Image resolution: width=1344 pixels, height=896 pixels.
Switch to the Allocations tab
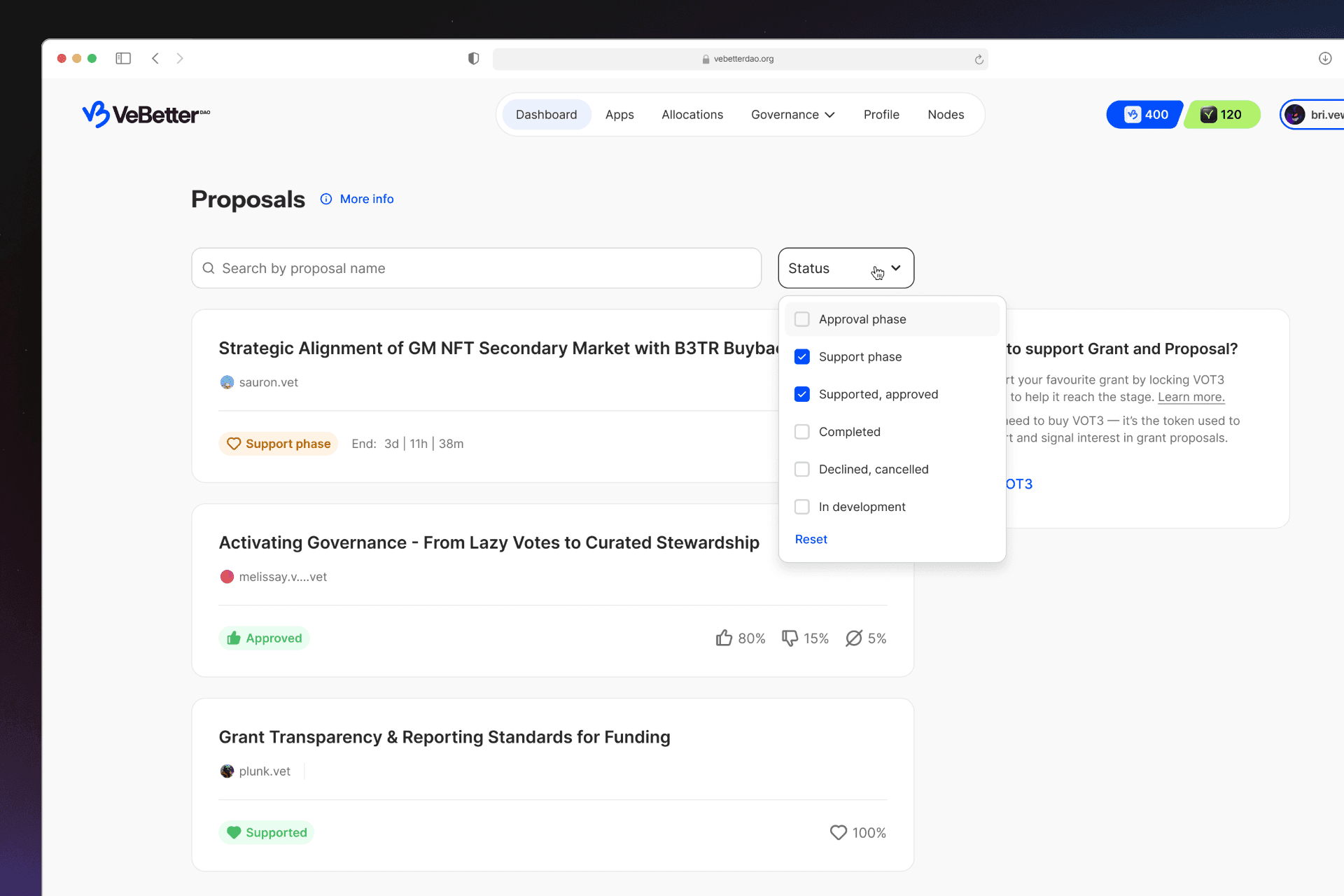(x=692, y=115)
